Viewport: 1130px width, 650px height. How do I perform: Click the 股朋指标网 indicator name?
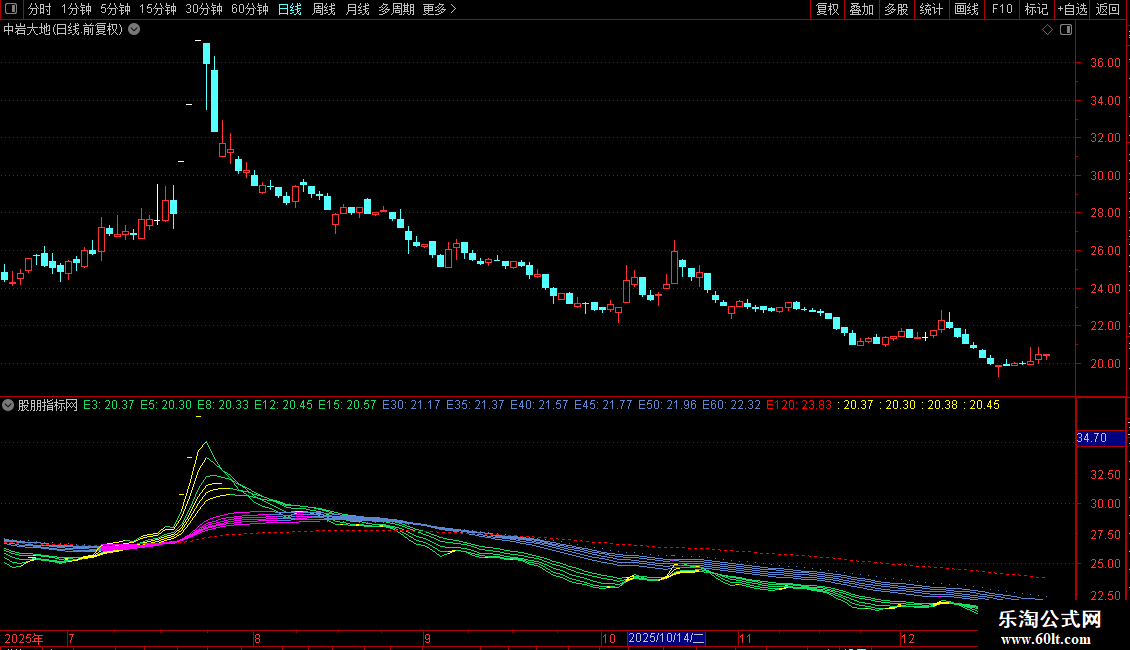[48, 405]
